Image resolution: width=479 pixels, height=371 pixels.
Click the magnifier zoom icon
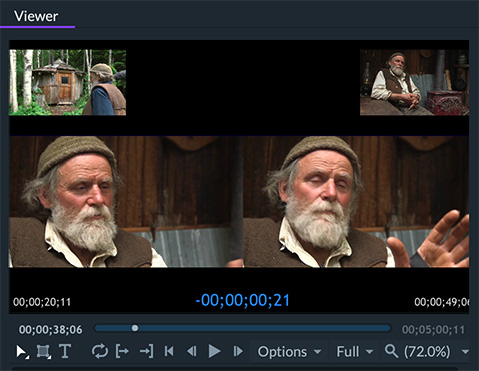(x=391, y=351)
